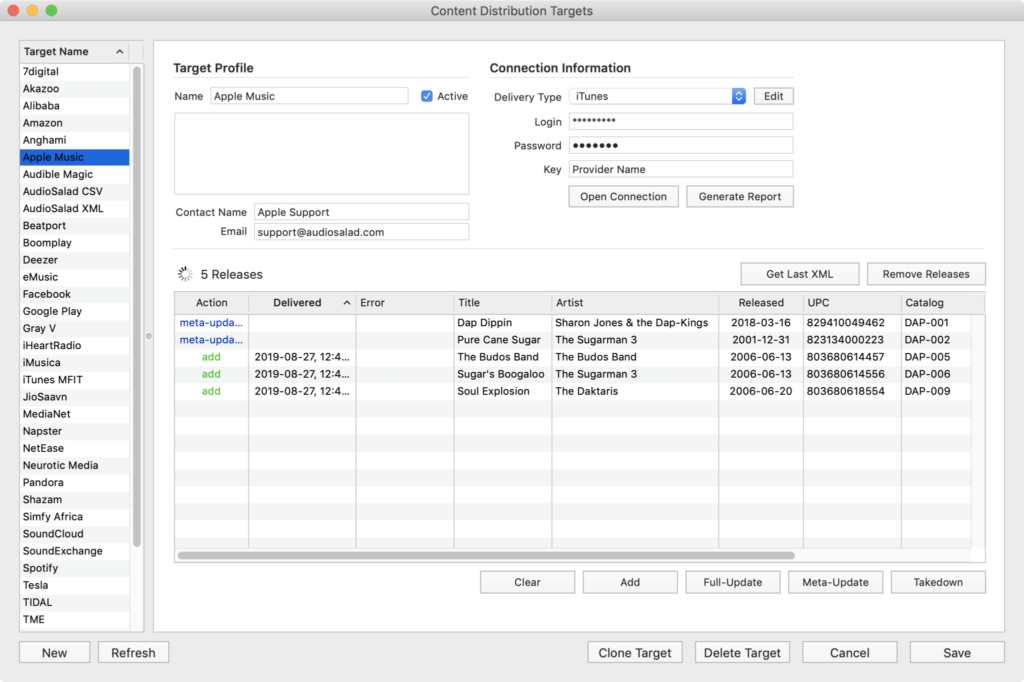Click the Contact Name field
1024x682 pixels.
[x=361, y=212]
